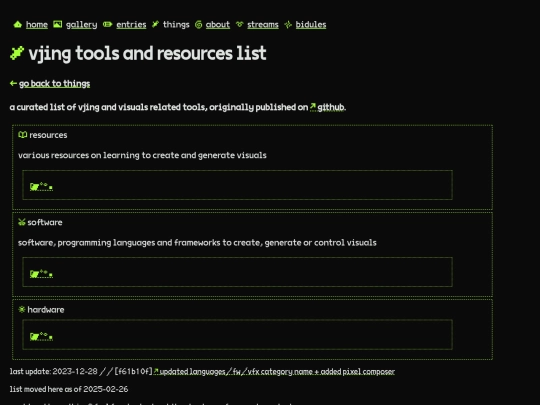
Task: Click external arrow icon before commit message
Action: coord(156,371)
